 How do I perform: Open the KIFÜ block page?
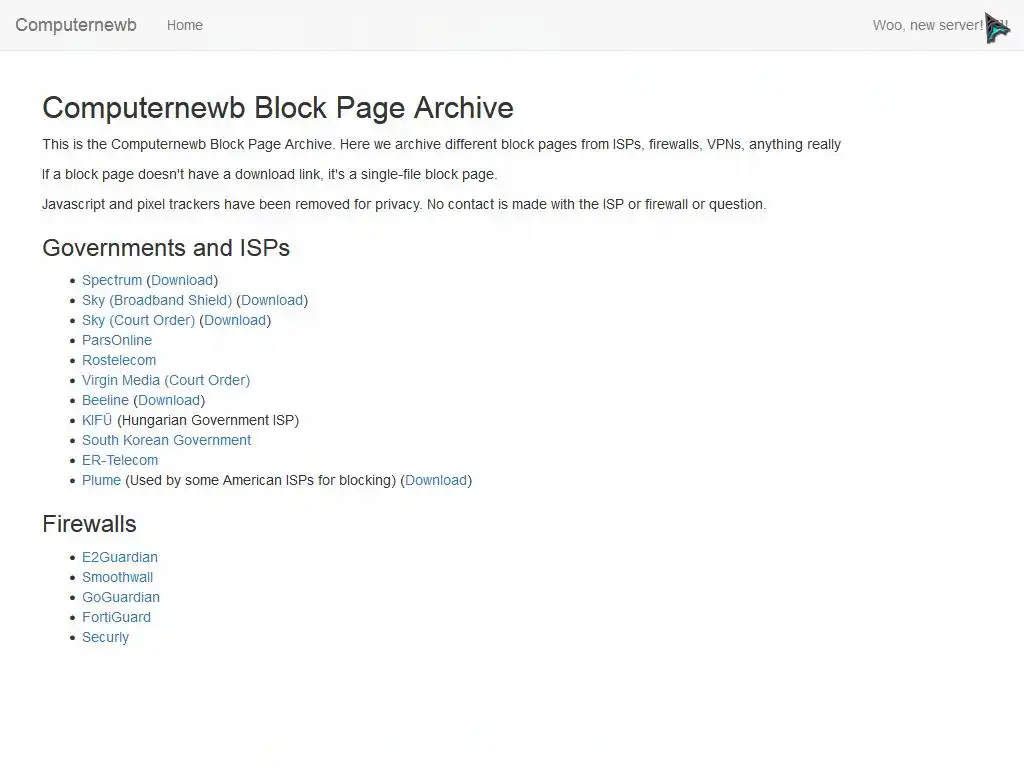pos(97,421)
